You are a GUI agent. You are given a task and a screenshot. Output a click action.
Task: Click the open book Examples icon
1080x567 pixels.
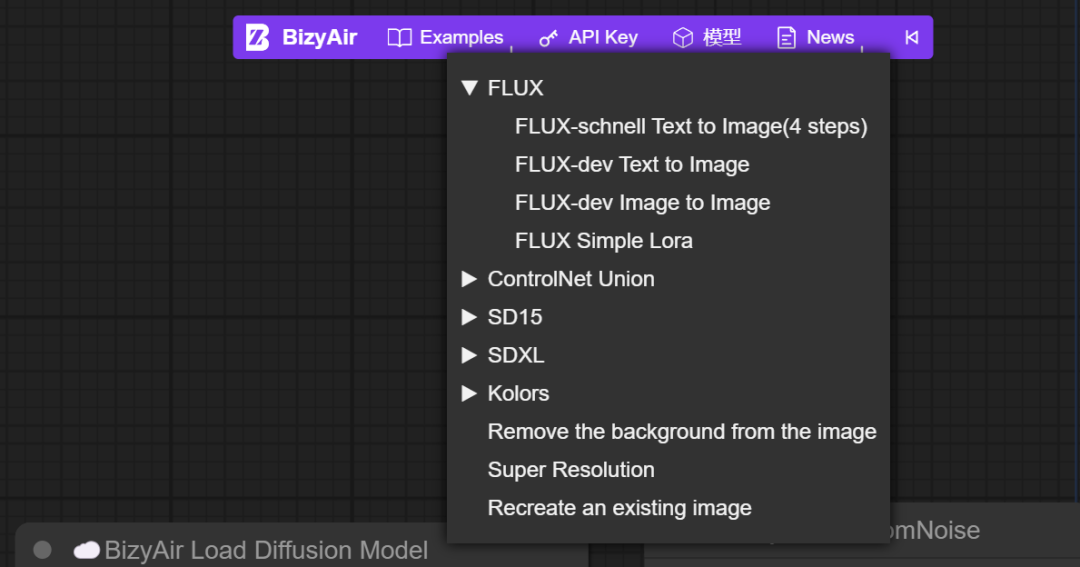399,37
